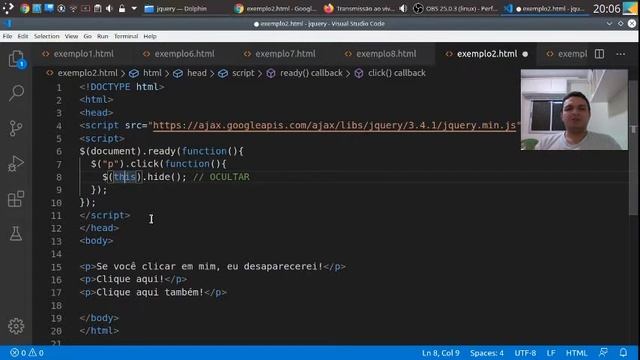
Task: Click the 20:06 clock
Action: 607,9
